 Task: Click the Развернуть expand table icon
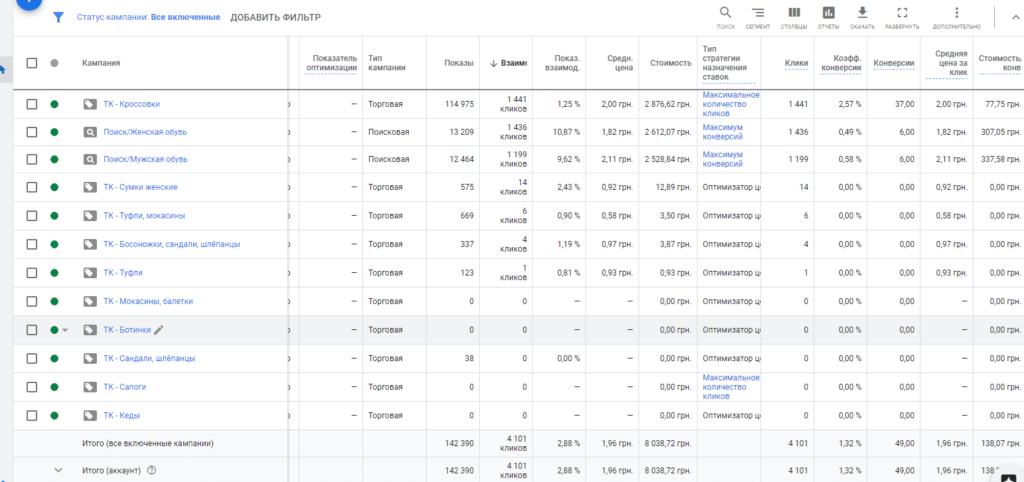click(x=903, y=18)
